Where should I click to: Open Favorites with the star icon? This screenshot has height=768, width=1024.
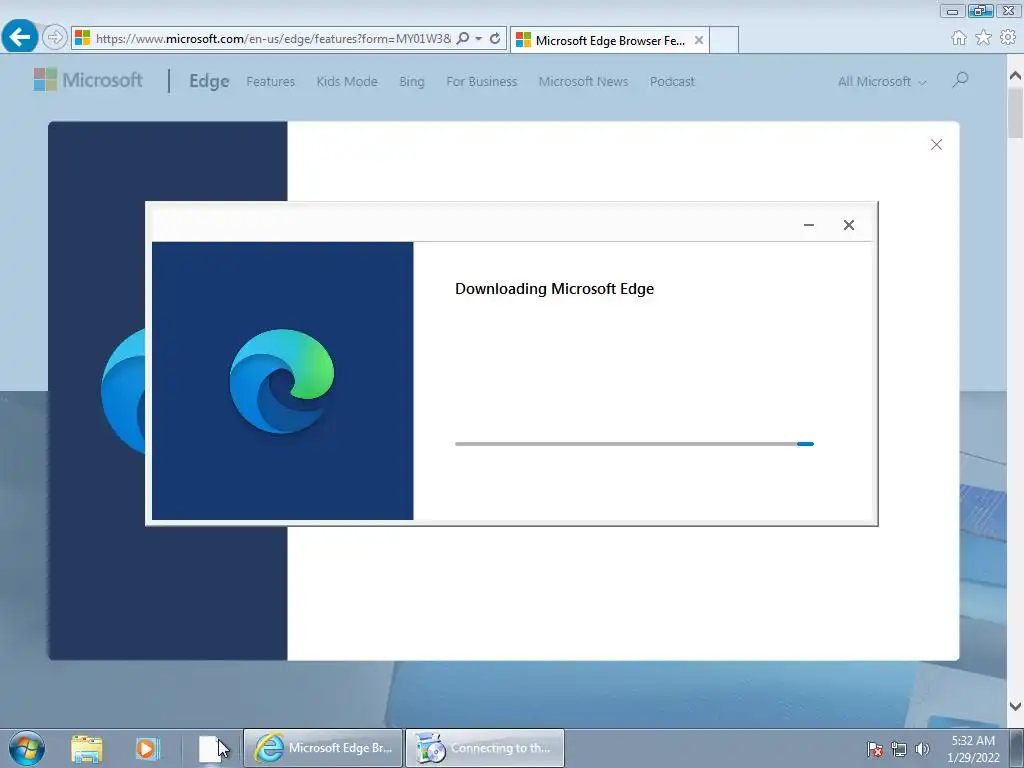pyautogui.click(x=983, y=38)
